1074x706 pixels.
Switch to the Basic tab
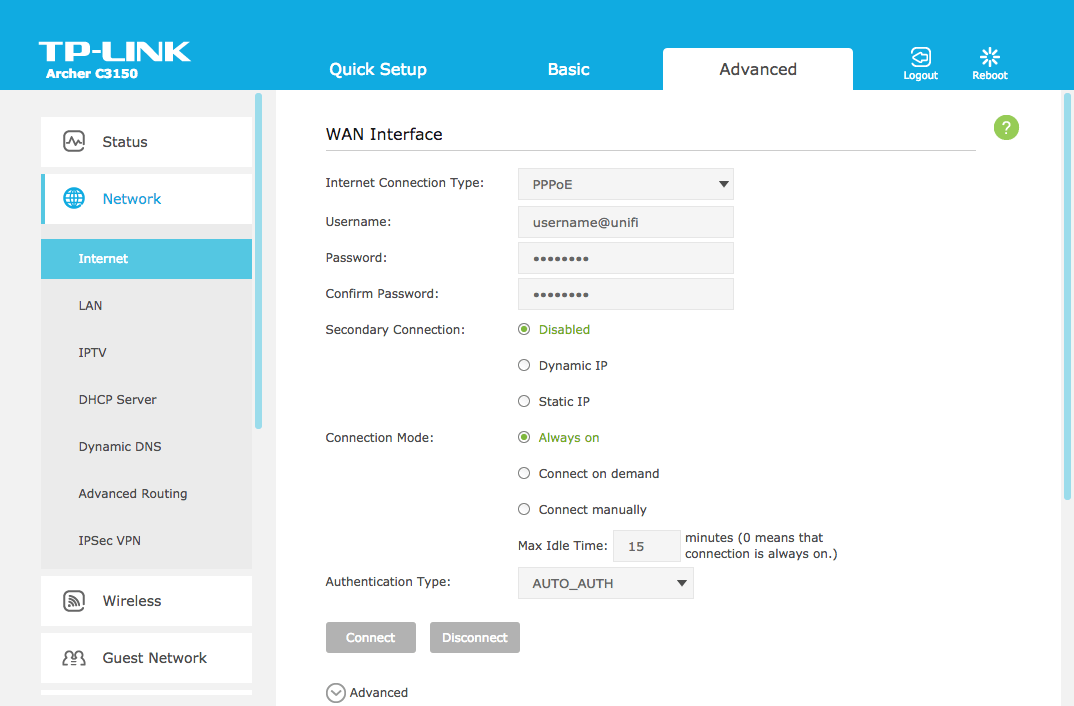pos(568,69)
